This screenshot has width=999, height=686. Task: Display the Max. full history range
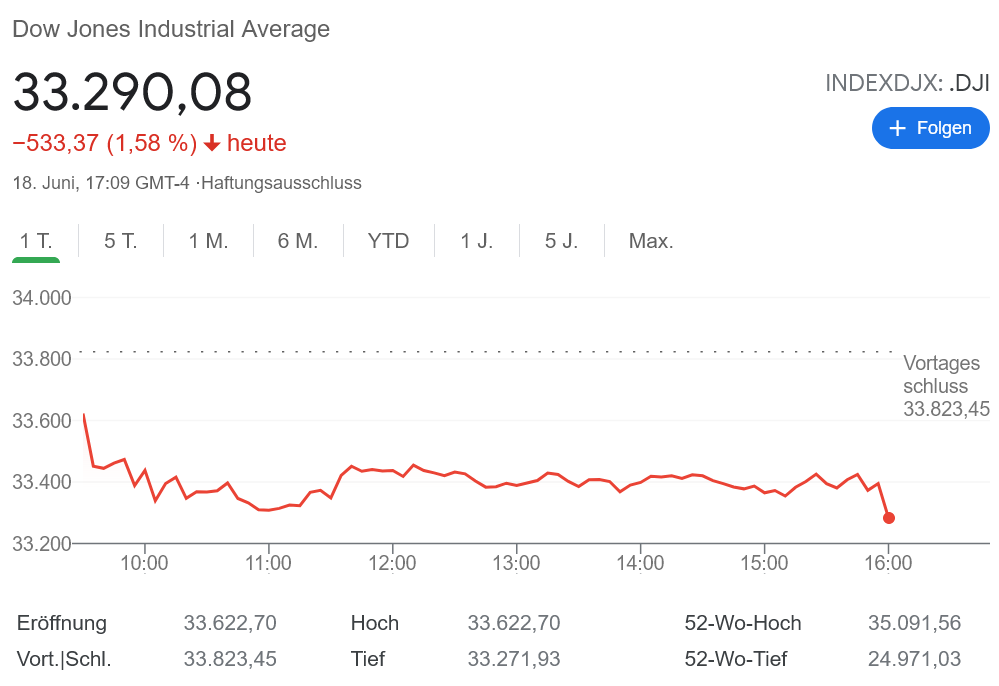click(651, 241)
